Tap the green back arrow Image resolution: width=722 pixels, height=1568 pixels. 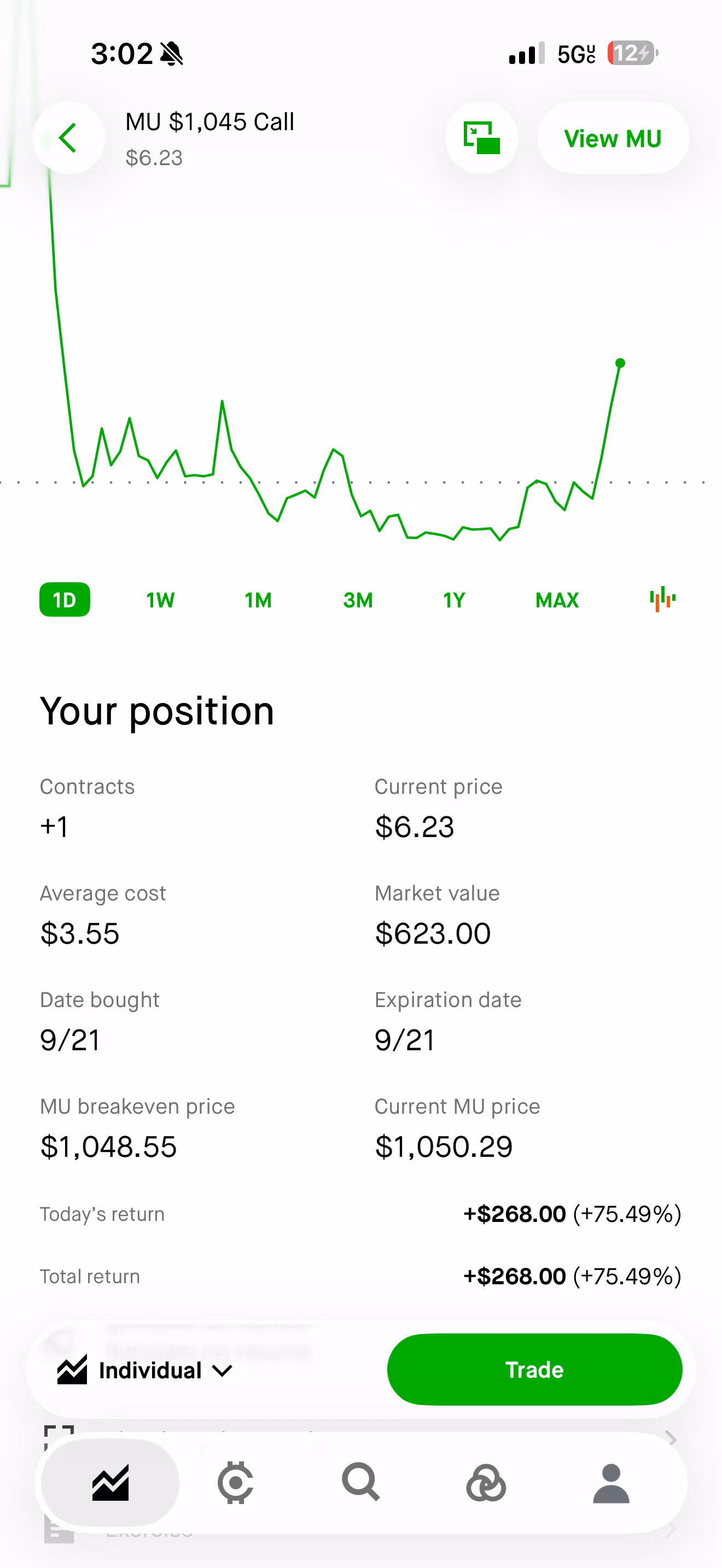point(68,138)
